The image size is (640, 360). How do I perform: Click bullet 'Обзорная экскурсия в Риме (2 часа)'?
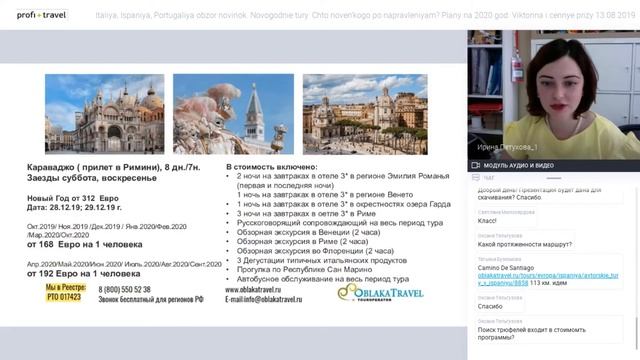[x=302, y=242]
